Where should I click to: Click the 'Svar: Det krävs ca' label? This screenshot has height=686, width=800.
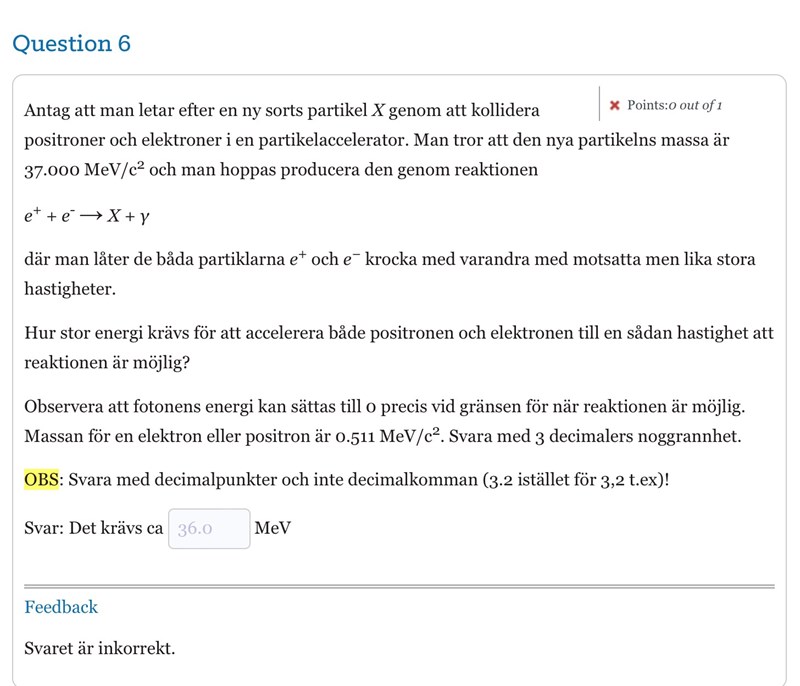[x=93, y=528]
